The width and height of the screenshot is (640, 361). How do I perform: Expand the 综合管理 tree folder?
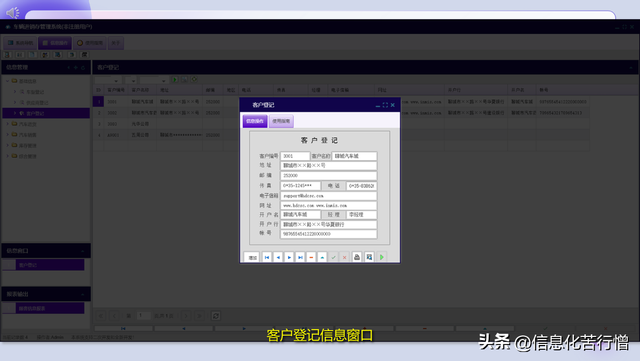(x=7, y=156)
